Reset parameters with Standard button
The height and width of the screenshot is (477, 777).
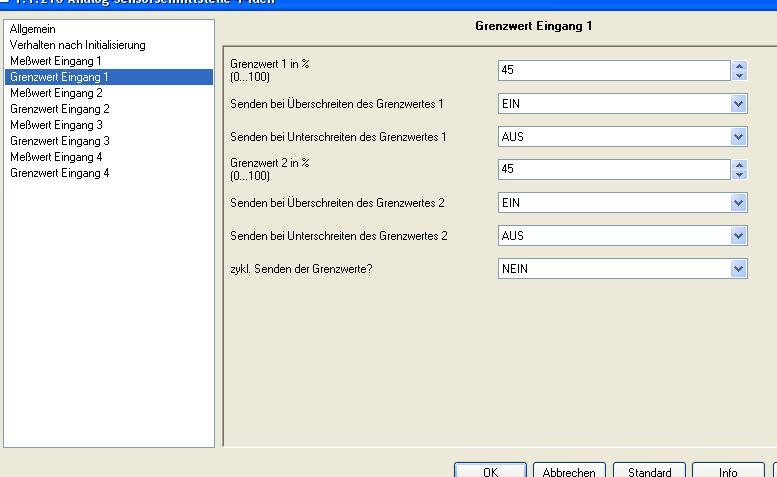coord(649,471)
